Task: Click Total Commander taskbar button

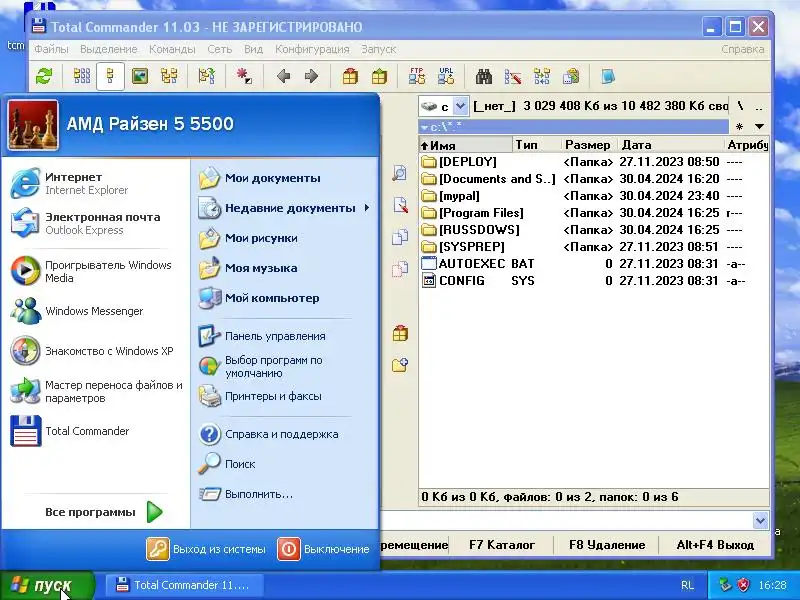Action: coord(184,585)
